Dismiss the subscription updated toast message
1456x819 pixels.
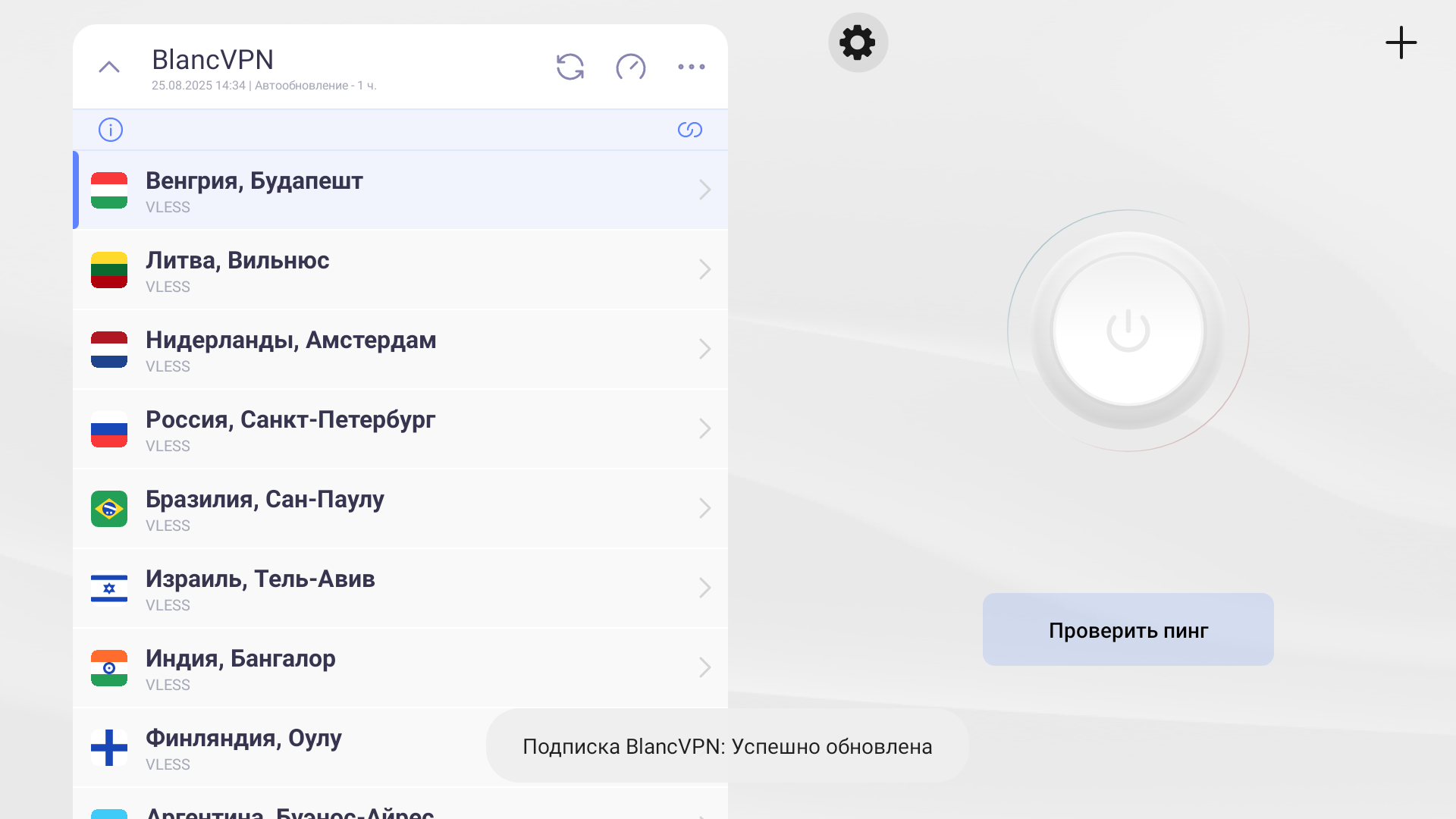click(726, 746)
